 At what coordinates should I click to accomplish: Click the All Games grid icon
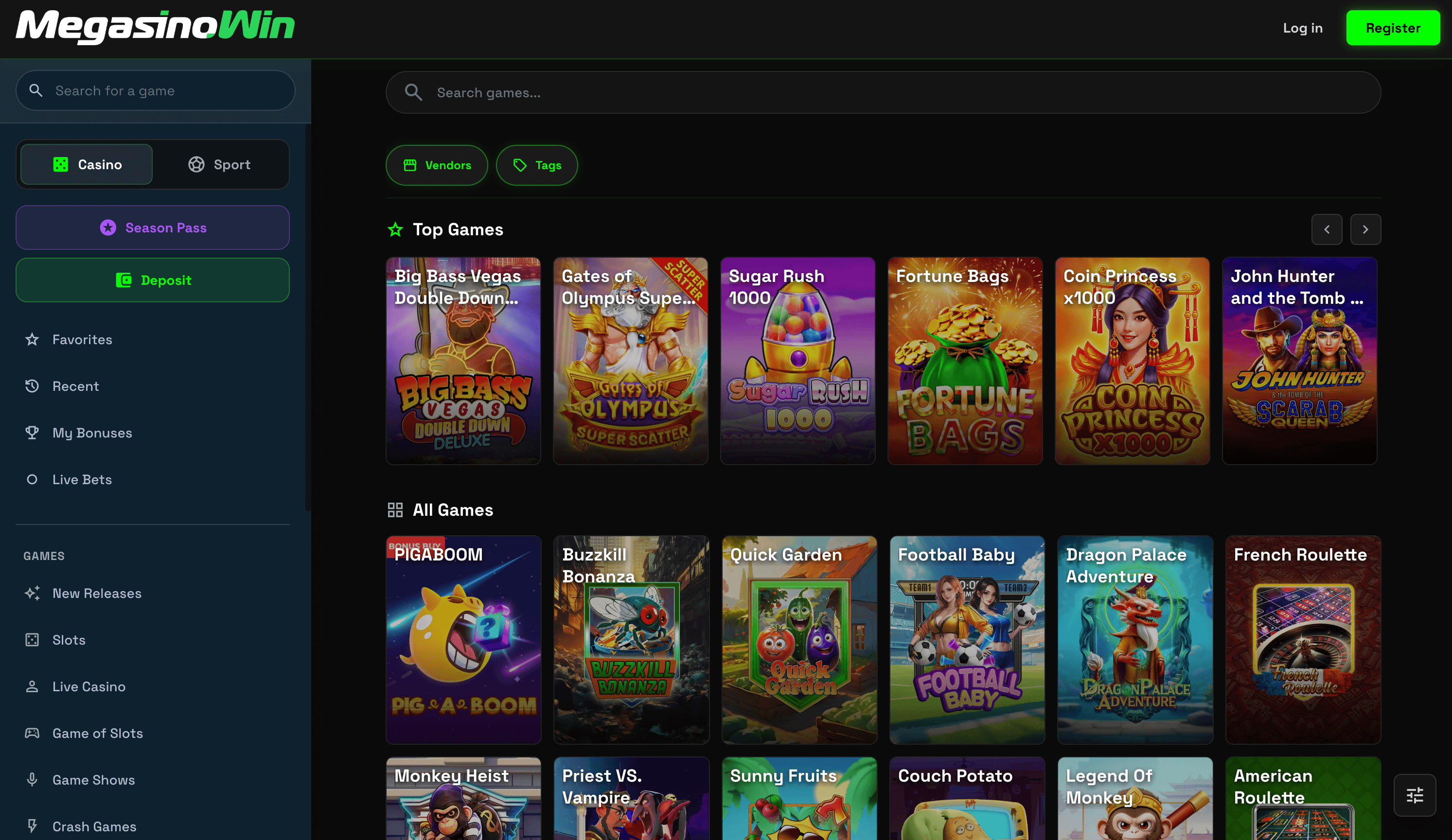point(395,510)
